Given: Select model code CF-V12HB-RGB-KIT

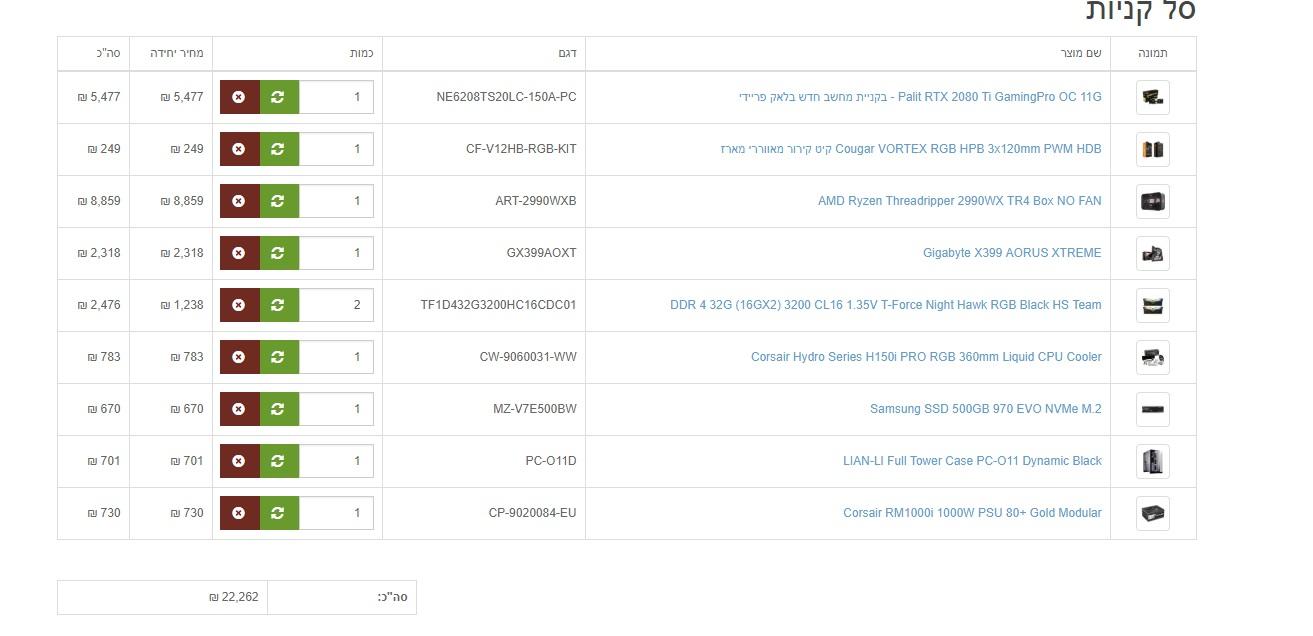Looking at the screenshot, I should point(521,149).
